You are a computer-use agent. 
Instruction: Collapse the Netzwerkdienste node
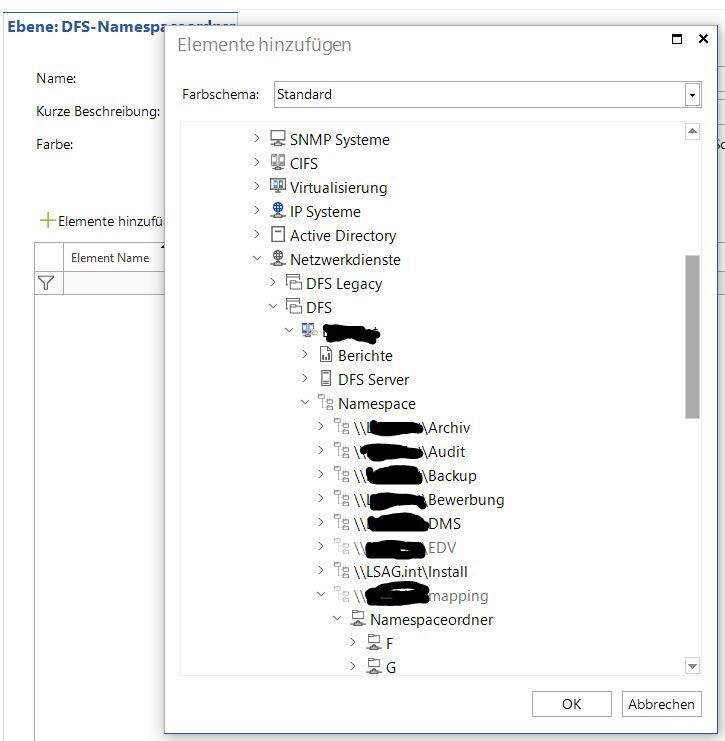click(257, 259)
